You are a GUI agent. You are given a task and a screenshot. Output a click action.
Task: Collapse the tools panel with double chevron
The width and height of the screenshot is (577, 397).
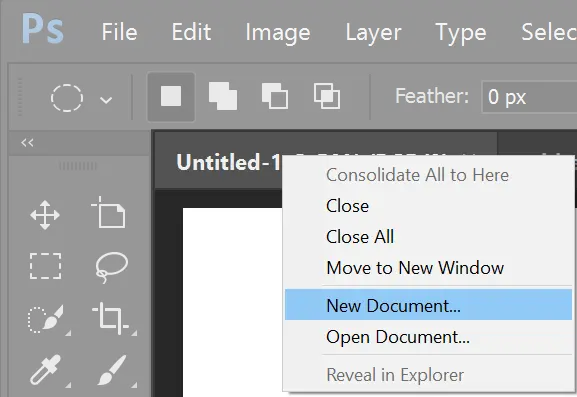tap(27, 142)
